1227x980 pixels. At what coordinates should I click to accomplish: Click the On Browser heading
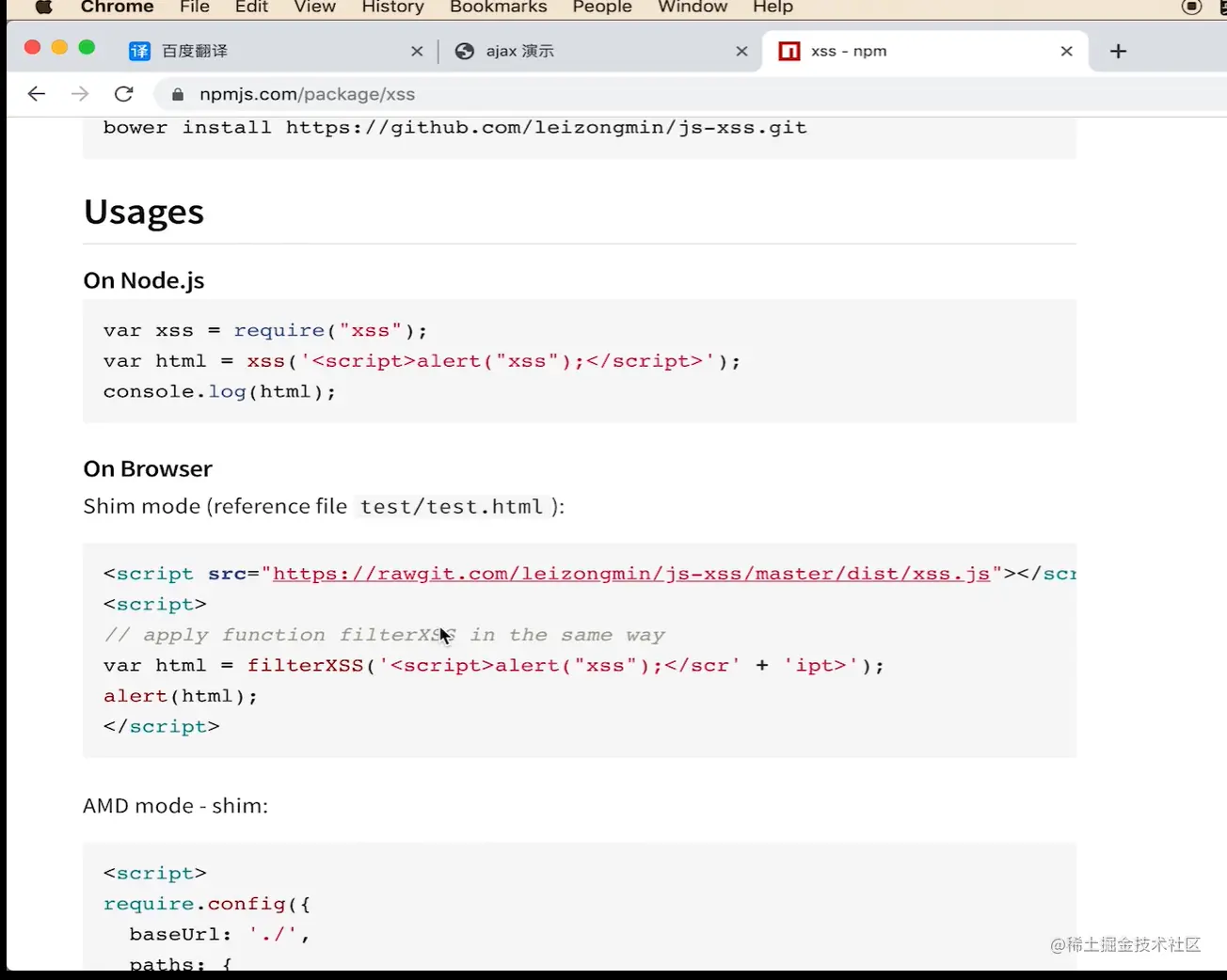[x=148, y=468]
